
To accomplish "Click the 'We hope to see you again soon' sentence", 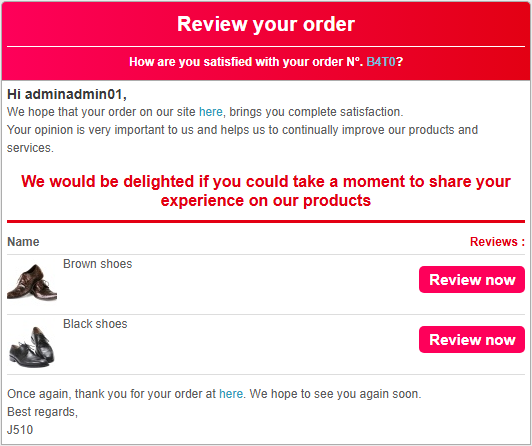I will coord(336,394).
